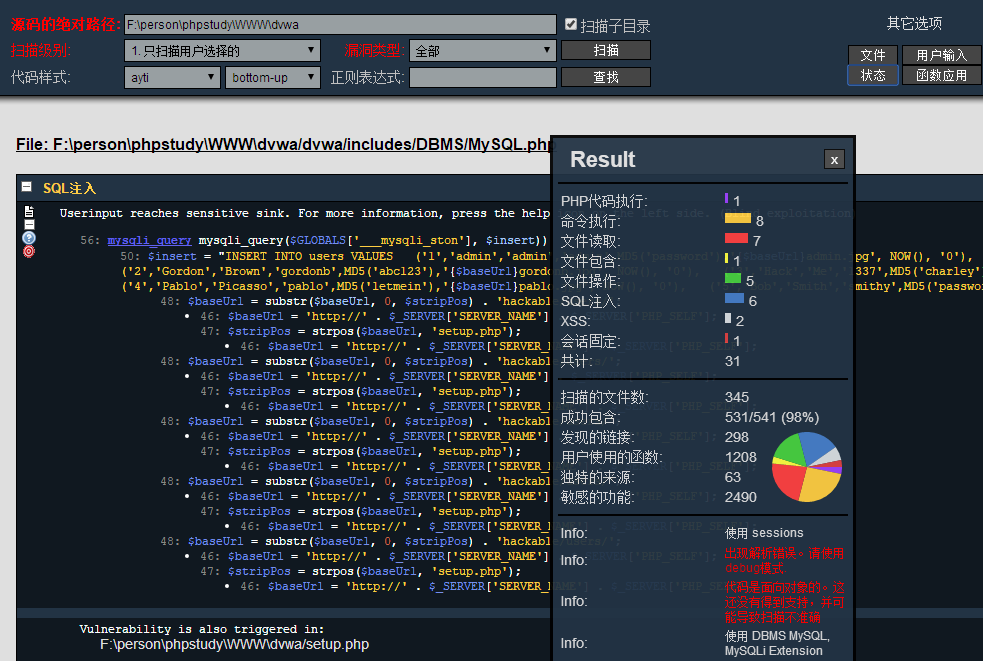Open the help icon with the question mark
This screenshot has width=983, height=661.
(x=28, y=237)
